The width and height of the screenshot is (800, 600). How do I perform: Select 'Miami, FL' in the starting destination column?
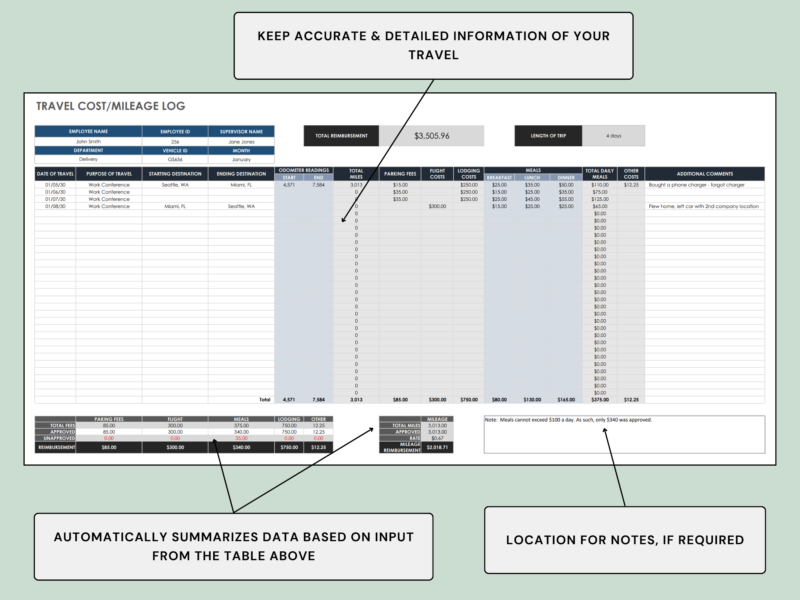coord(175,206)
